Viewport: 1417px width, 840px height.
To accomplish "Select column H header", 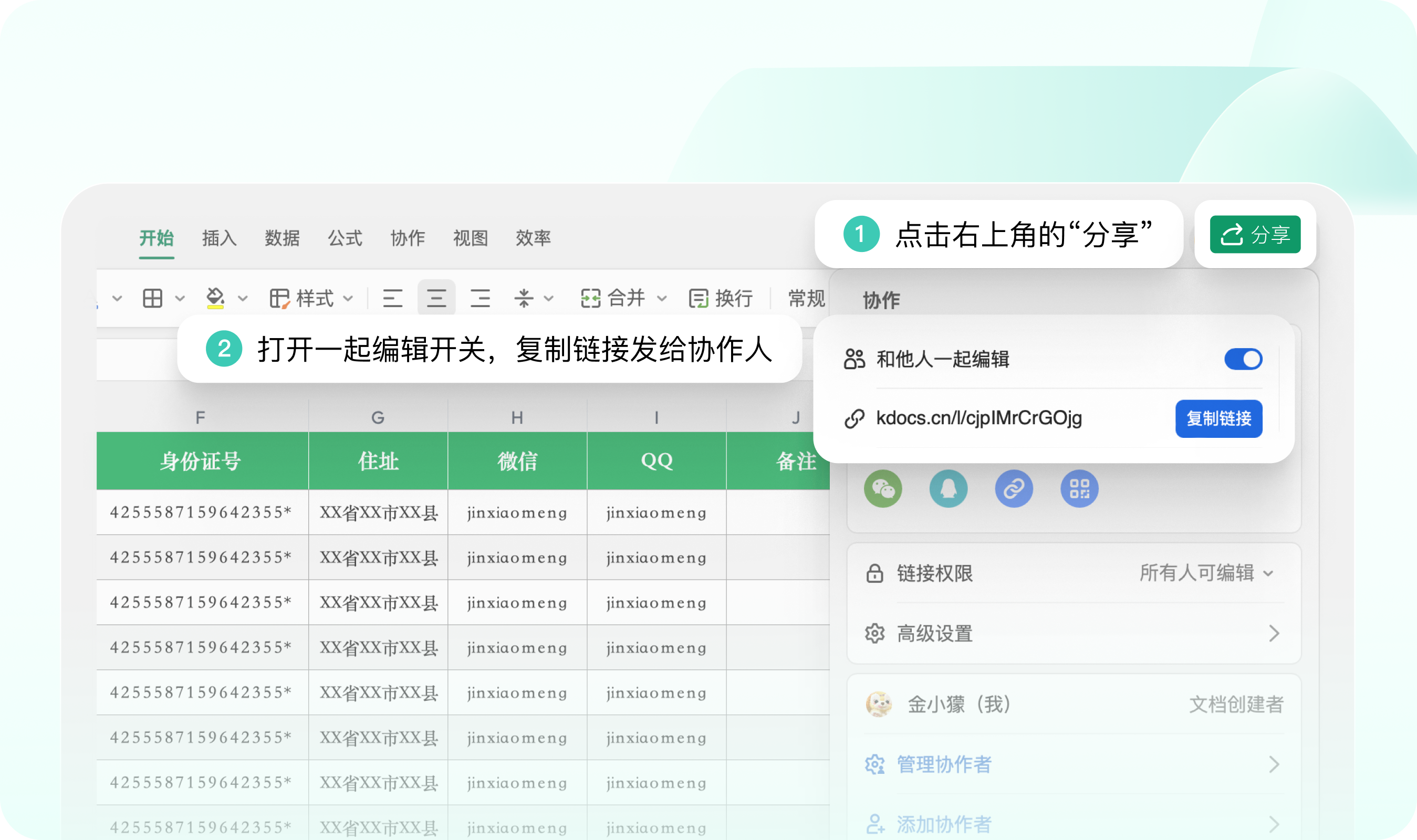I will (x=517, y=418).
